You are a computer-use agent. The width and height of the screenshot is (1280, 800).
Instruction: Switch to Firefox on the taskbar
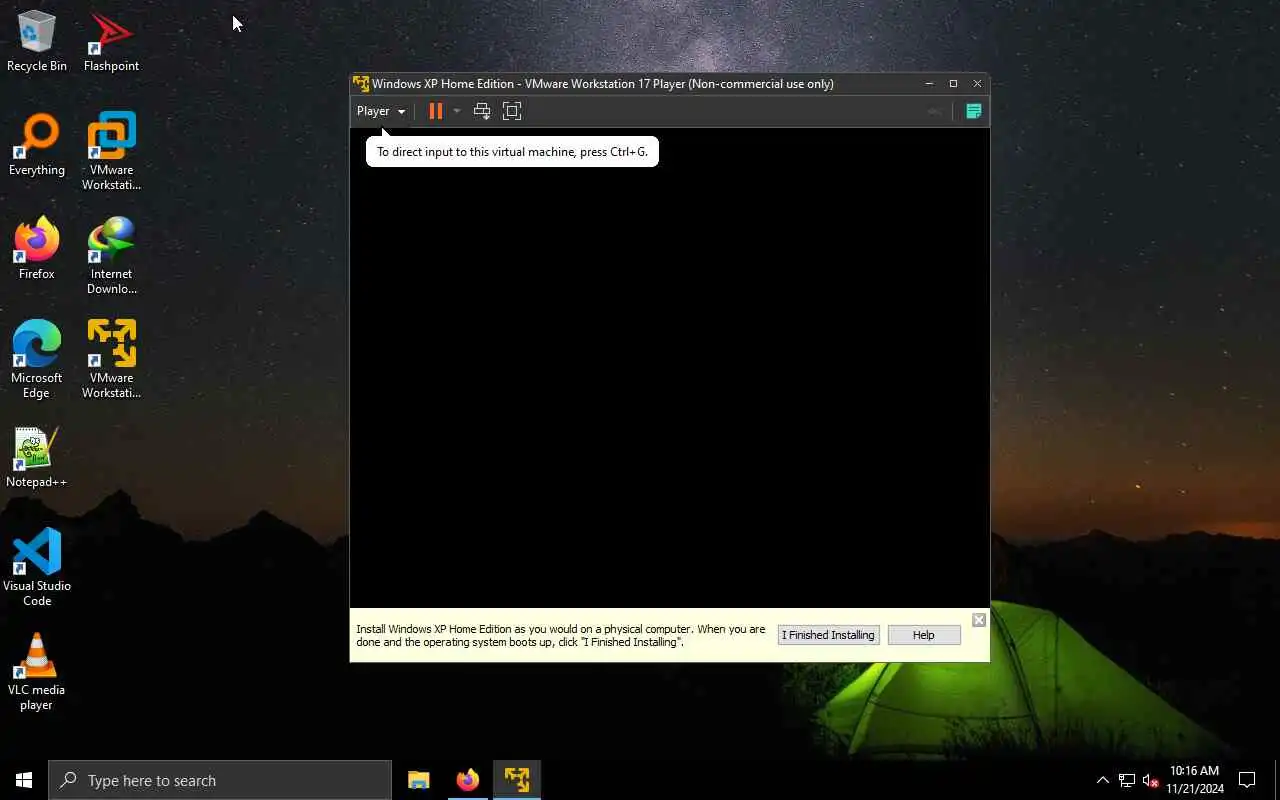coord(467,780)
